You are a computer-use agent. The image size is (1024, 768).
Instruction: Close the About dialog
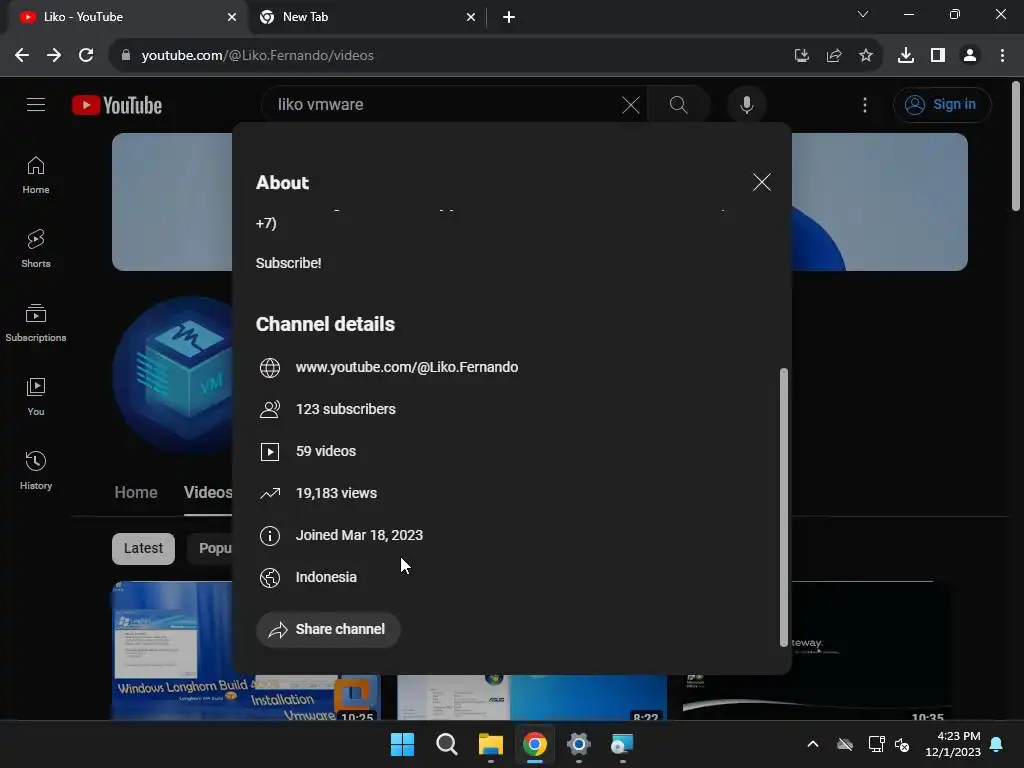pyautogui.click(x=761, y=182)
